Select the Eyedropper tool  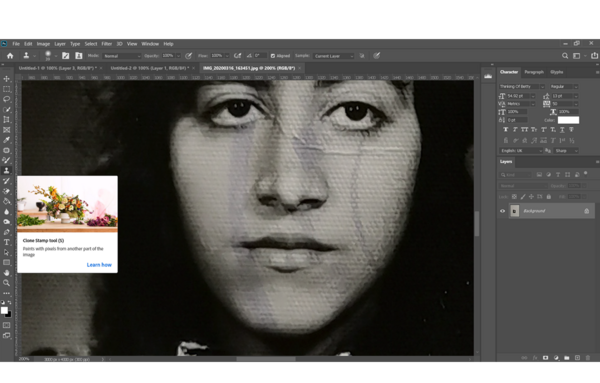(x=7, y=140)
